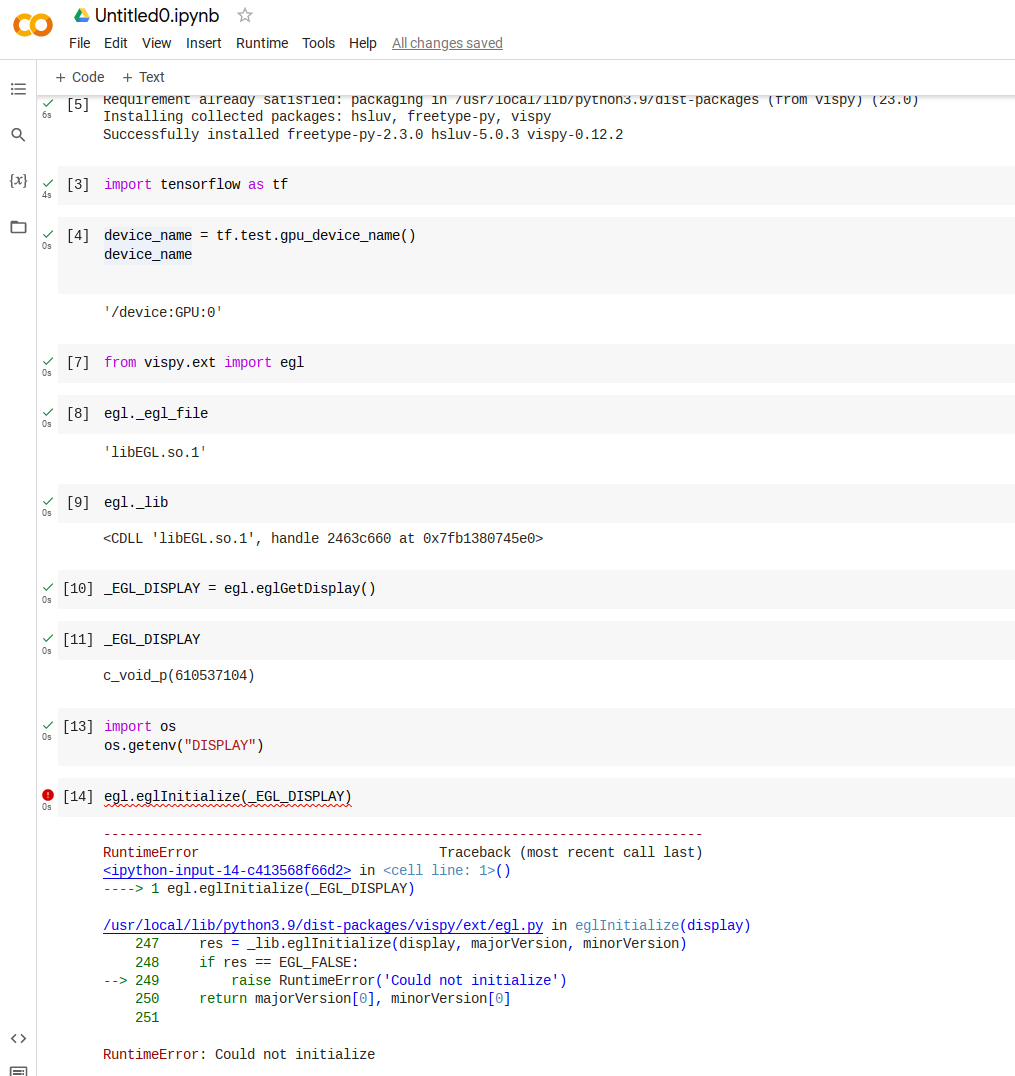Click the notebook title Untitled0.ipynb

(157, 15)
